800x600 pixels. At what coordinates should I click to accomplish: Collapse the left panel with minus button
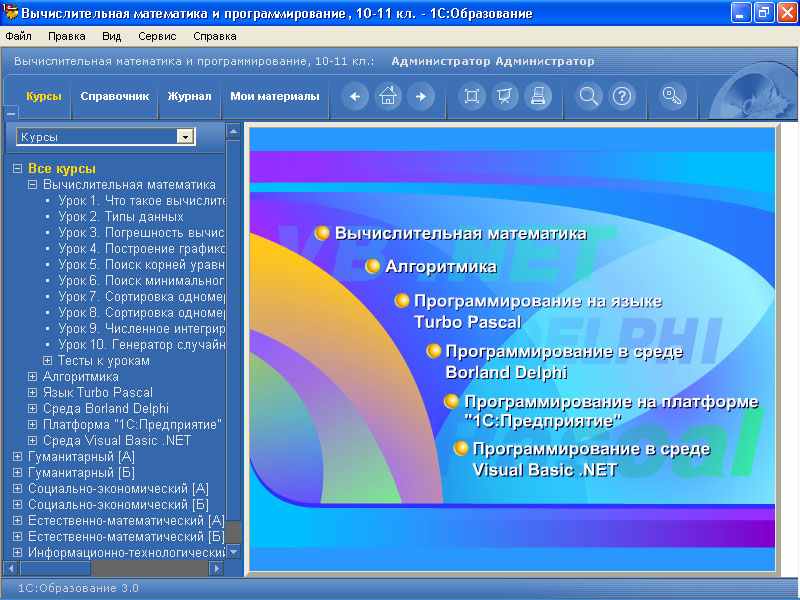click(11, 113)
